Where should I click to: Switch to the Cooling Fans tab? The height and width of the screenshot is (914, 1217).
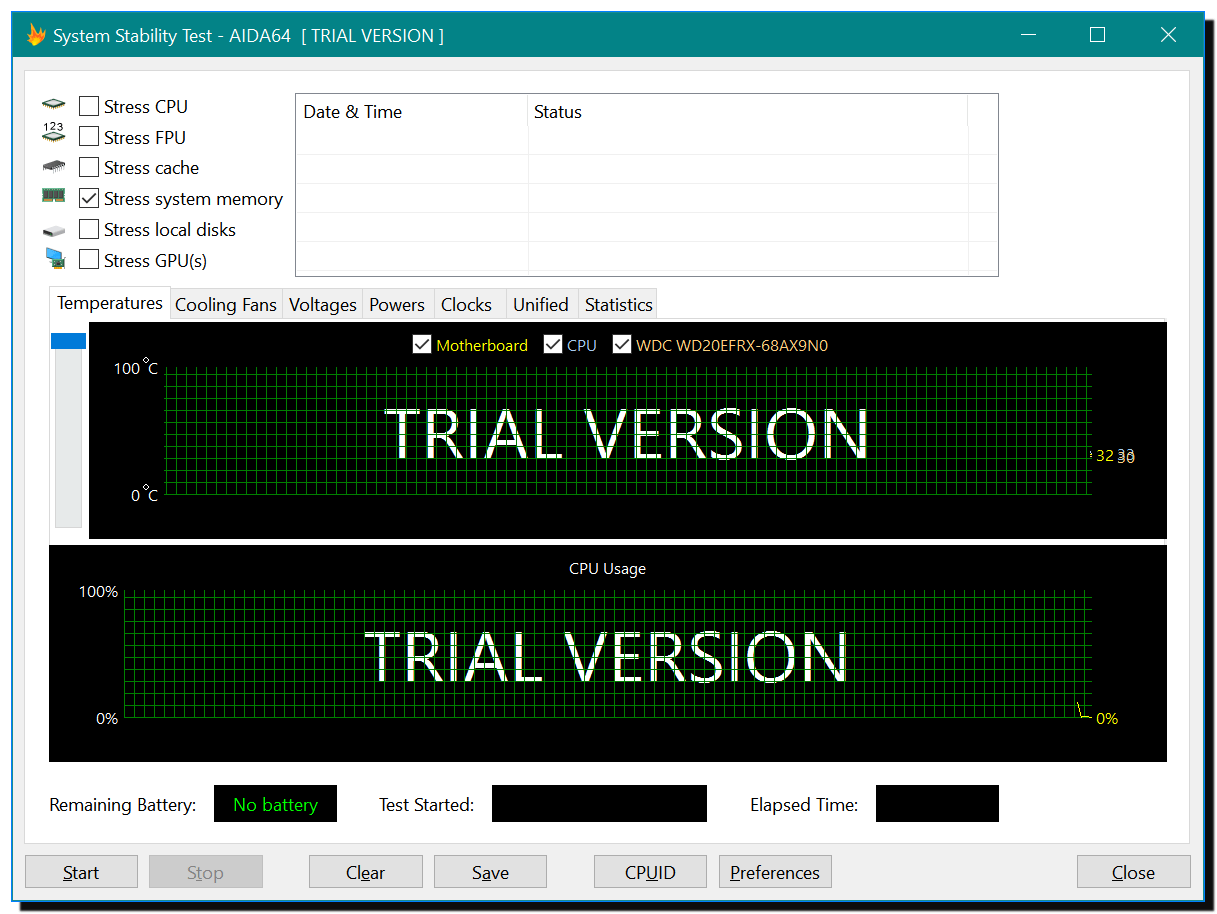point(226,305)
